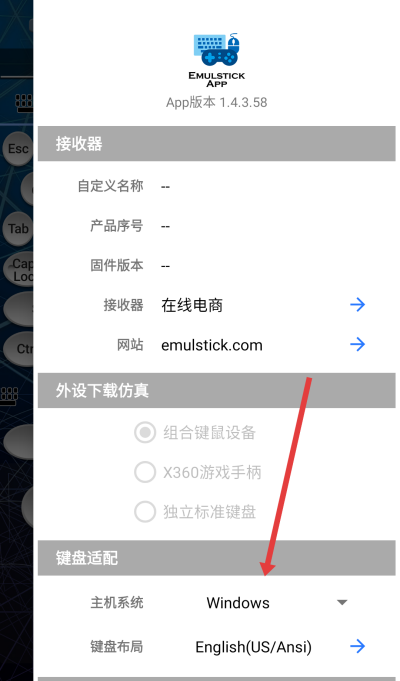This screenshot has width=400, height=681.
Task: Open keyboard layout selection arrow
Action: (357, 647)
